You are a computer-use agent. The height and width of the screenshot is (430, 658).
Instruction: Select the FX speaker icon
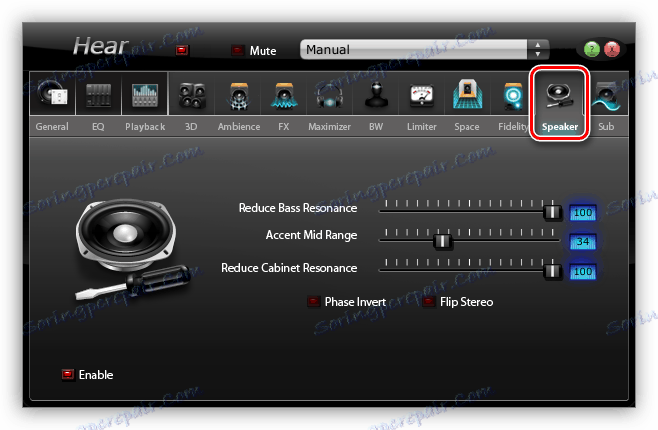pyautogui.click(x=284, y=95)
